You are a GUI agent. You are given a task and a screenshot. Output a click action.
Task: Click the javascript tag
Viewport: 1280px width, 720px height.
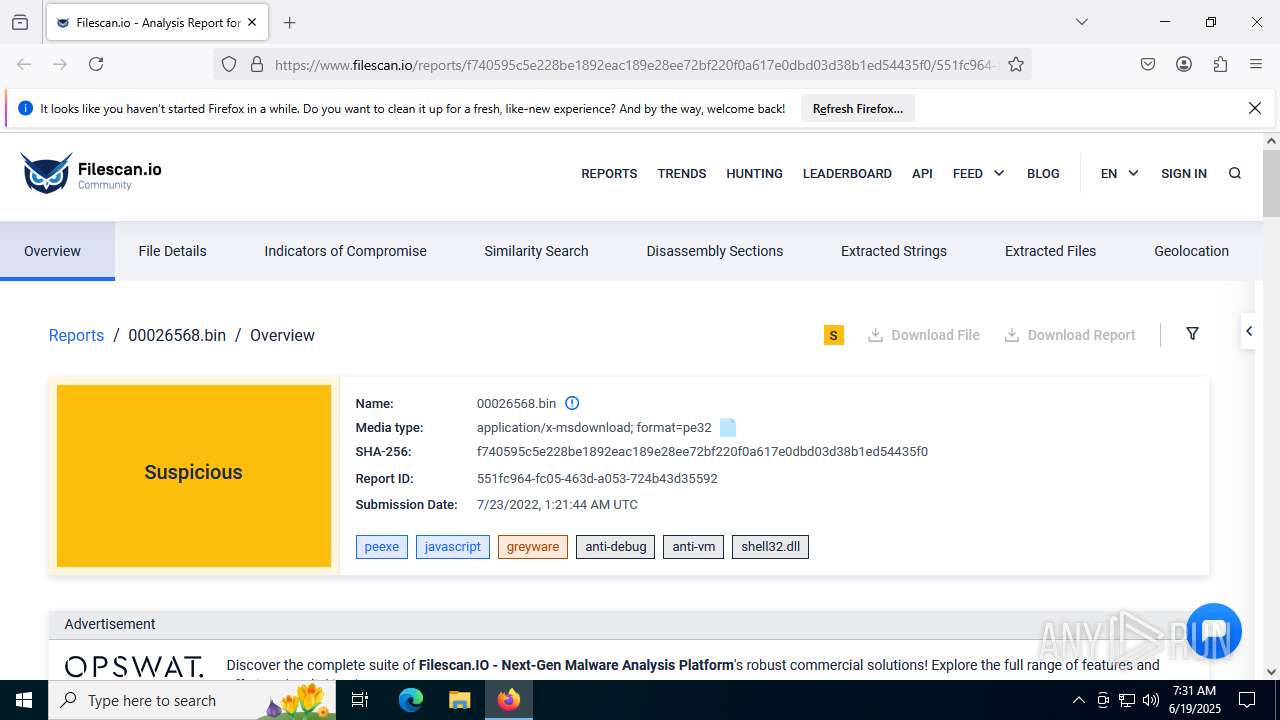pyautogui.click(x=453, y=547)
